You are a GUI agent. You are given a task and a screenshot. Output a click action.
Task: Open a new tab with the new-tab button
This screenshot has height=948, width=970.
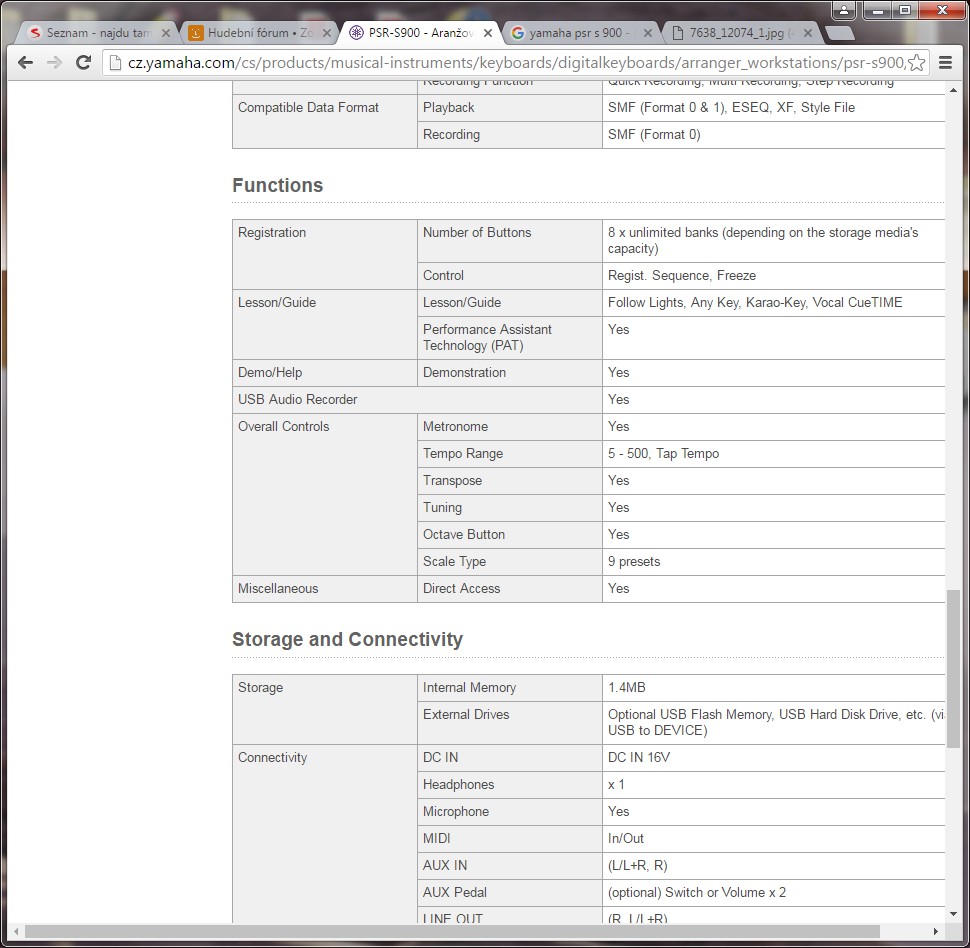pyautogui.click(x=840, y=33)
